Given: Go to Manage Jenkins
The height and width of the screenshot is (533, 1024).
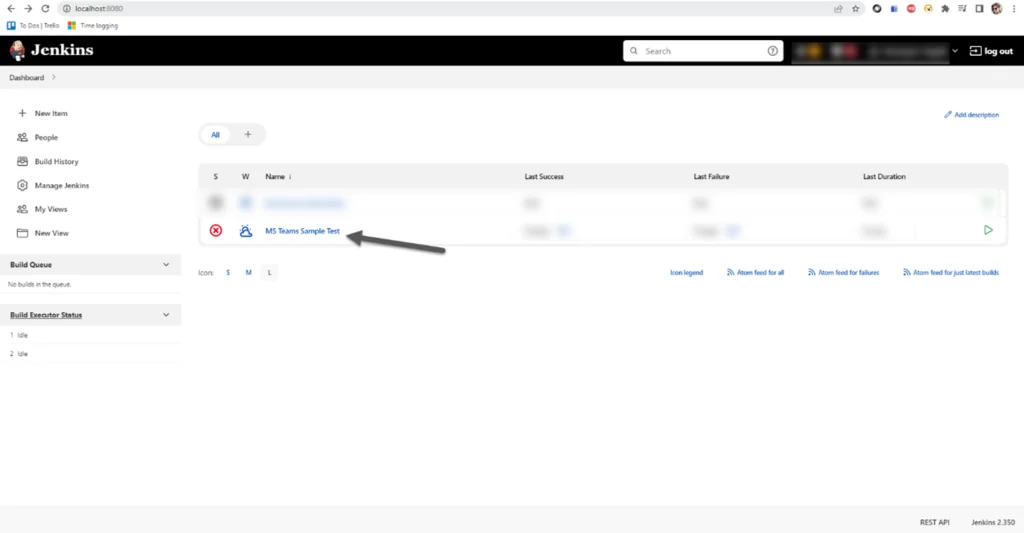Looking at the screenshot, I should (61, 186).
